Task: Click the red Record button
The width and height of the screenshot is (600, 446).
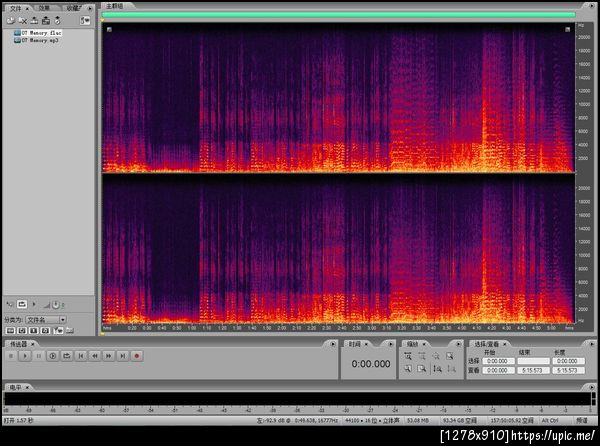Action: (137, 356)
